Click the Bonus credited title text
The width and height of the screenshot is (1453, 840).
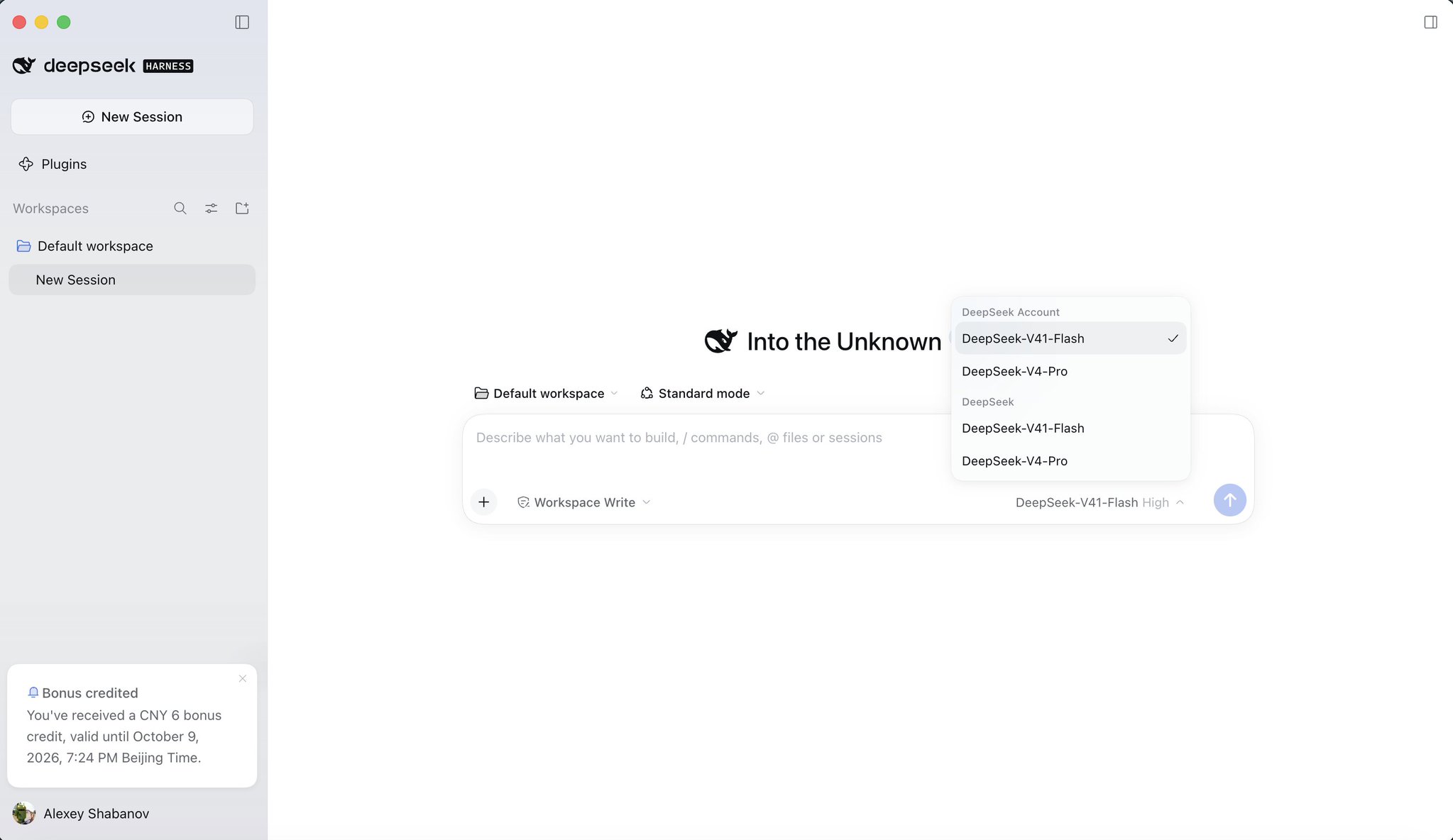[x=90, y=692]
